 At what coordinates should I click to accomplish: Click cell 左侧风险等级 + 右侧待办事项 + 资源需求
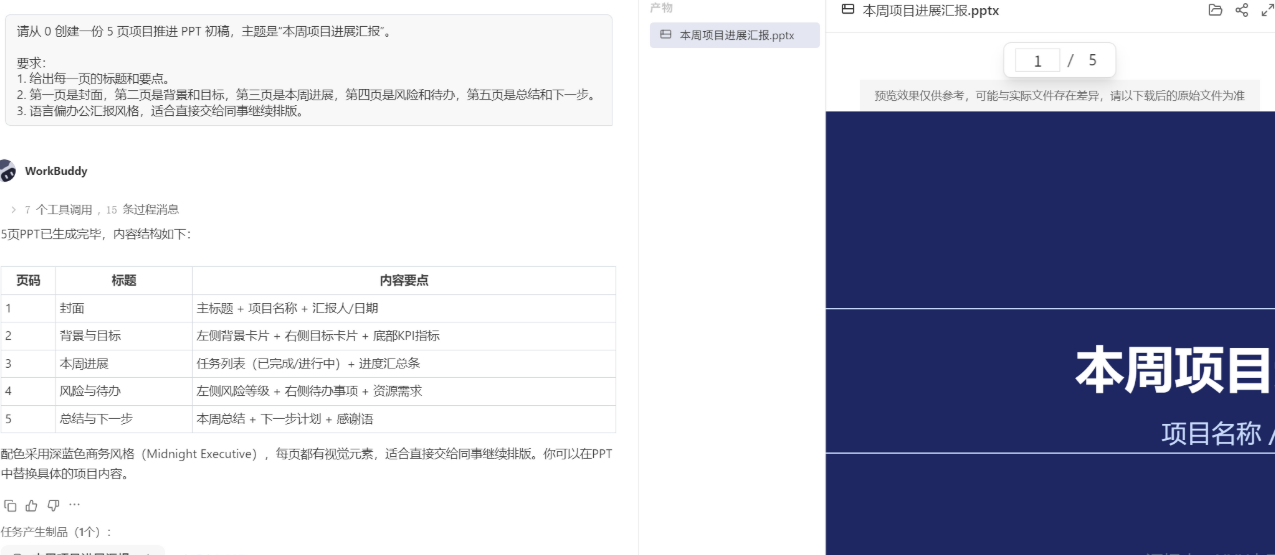[404, 391]
